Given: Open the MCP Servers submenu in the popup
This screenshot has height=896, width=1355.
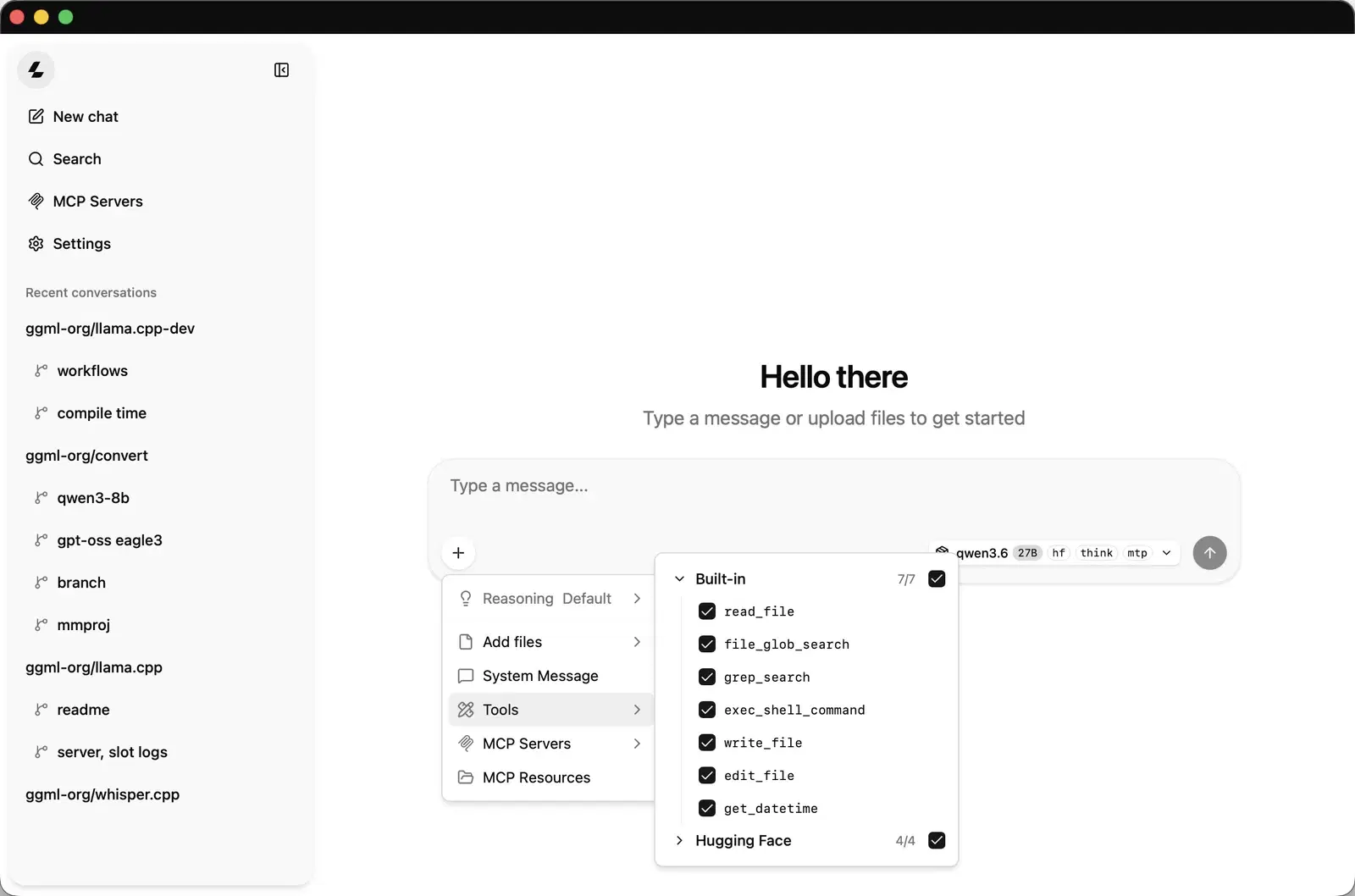Looking at the screenshot, I should point(550,744).
